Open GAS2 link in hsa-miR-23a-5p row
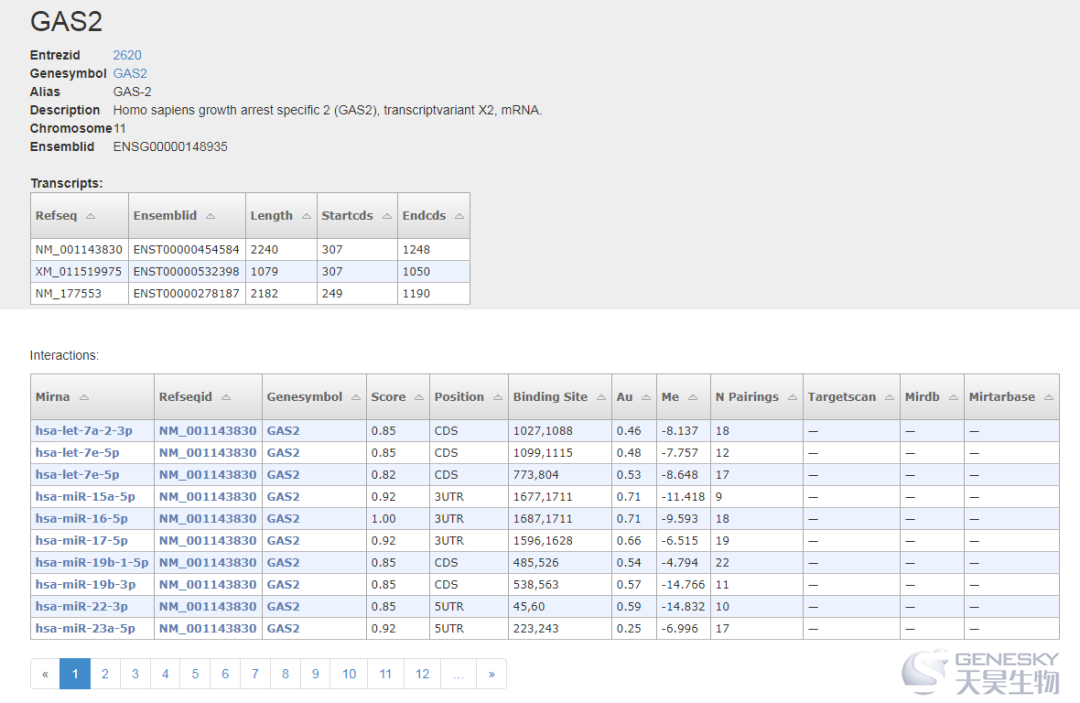 pyautogui.click(x=283, y=629)
